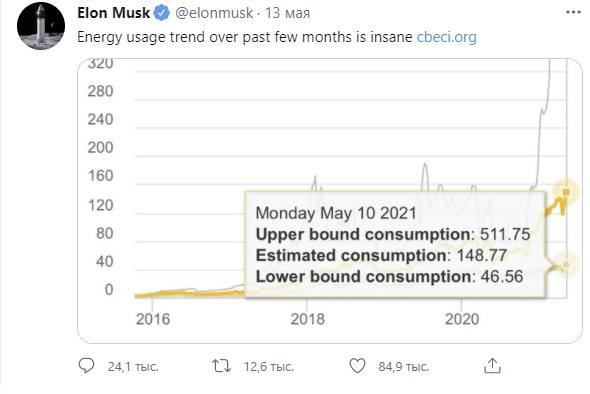Open the share arrow icon
Viewport: 590px width, 394px height.
click(x=492, y=365)
